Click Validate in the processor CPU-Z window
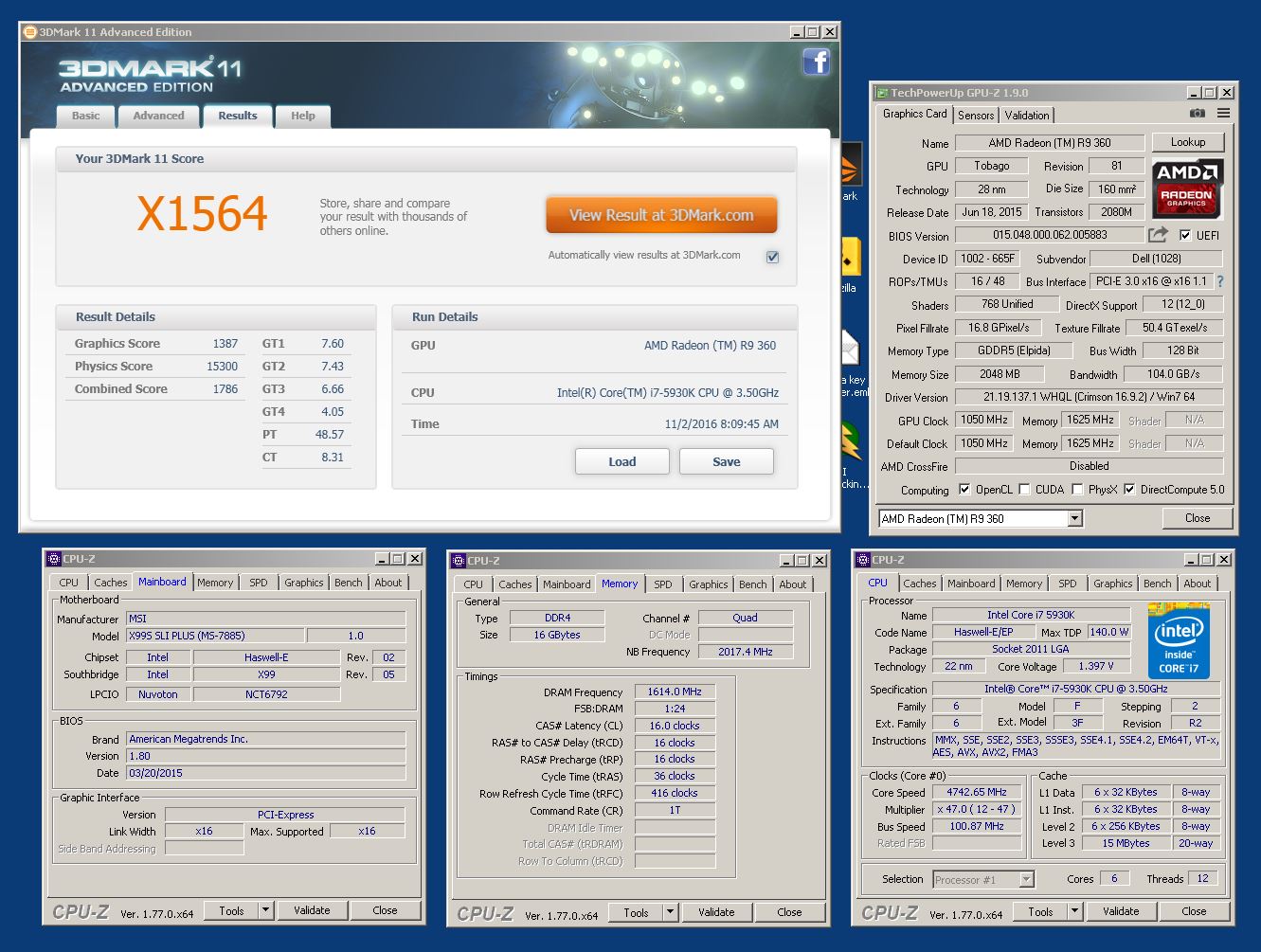1261x952 pixels. click(x=1121, y=911)
